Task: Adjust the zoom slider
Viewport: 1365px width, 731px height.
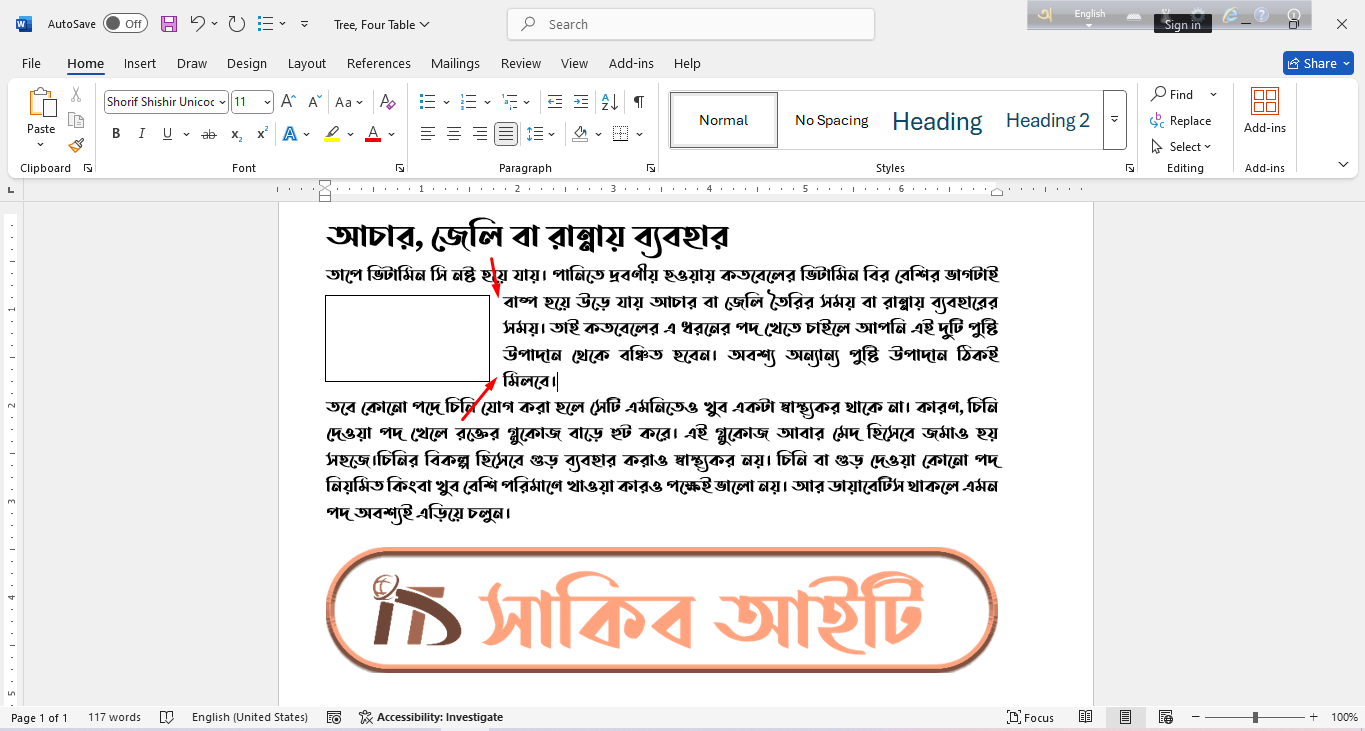Action: coord(1254,716)
